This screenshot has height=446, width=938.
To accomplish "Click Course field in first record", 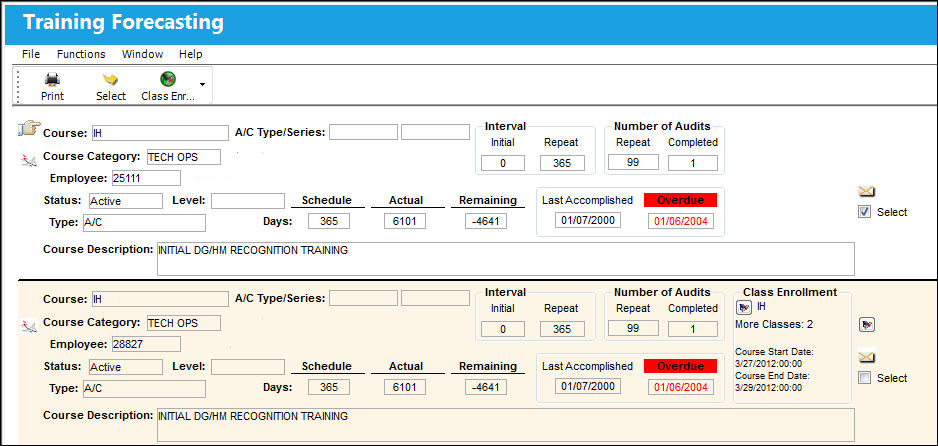I will [x=160, y=133].
